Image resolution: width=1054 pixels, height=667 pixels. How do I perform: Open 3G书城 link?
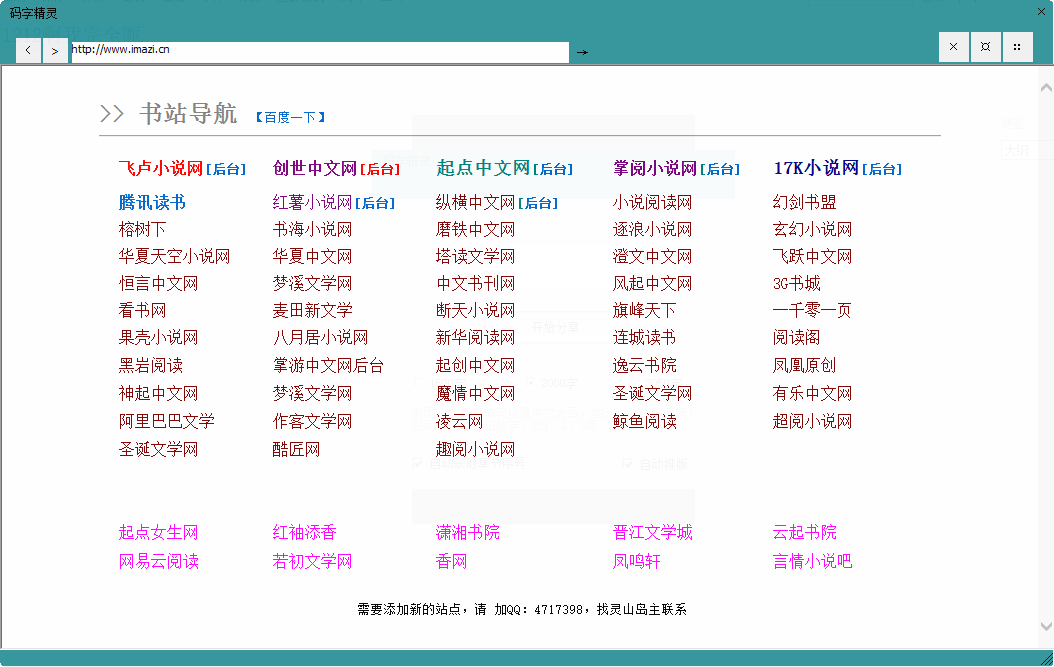coord(797,284)
